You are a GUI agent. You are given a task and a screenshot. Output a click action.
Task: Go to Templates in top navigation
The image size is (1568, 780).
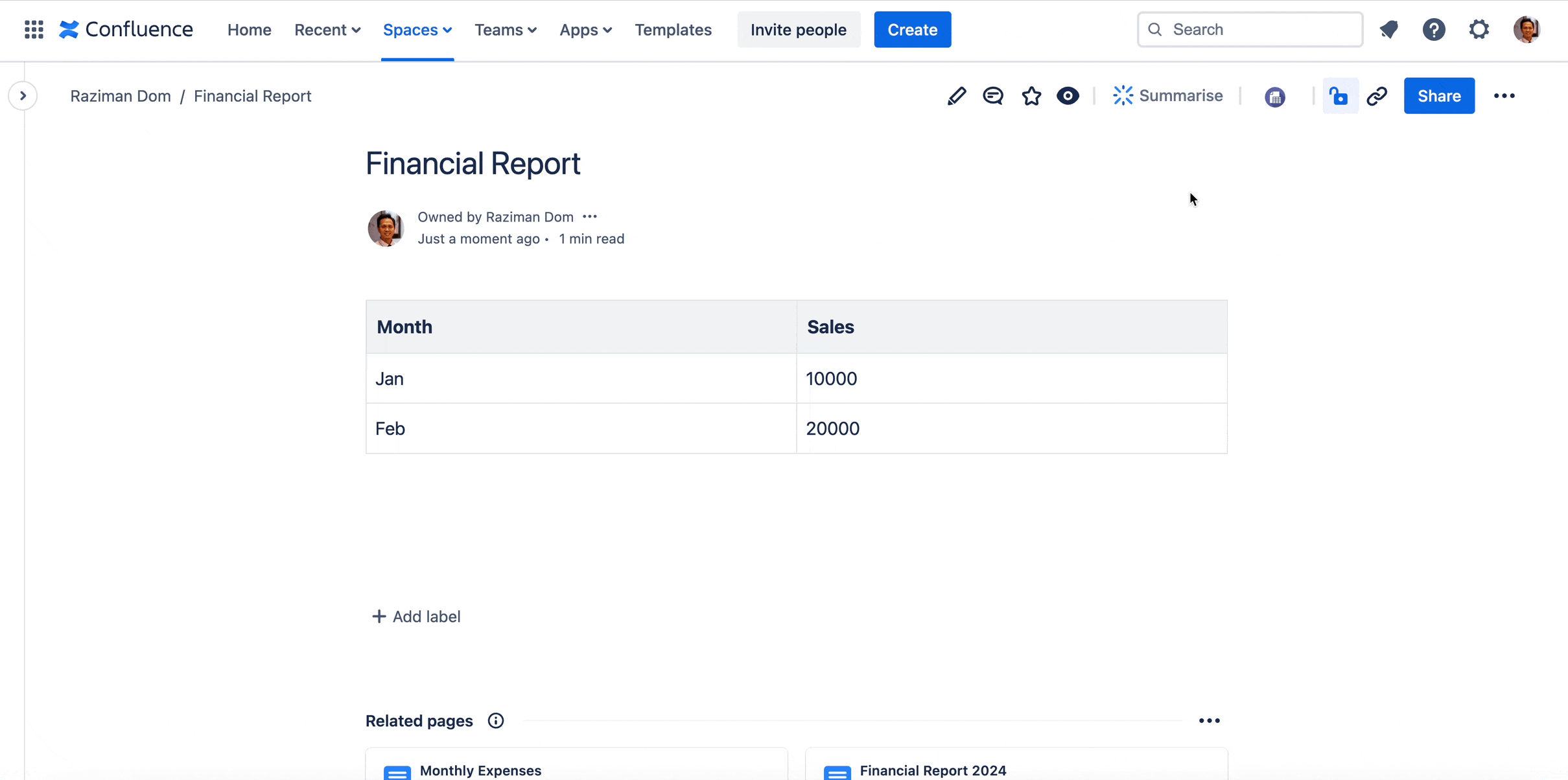point(673,30)
